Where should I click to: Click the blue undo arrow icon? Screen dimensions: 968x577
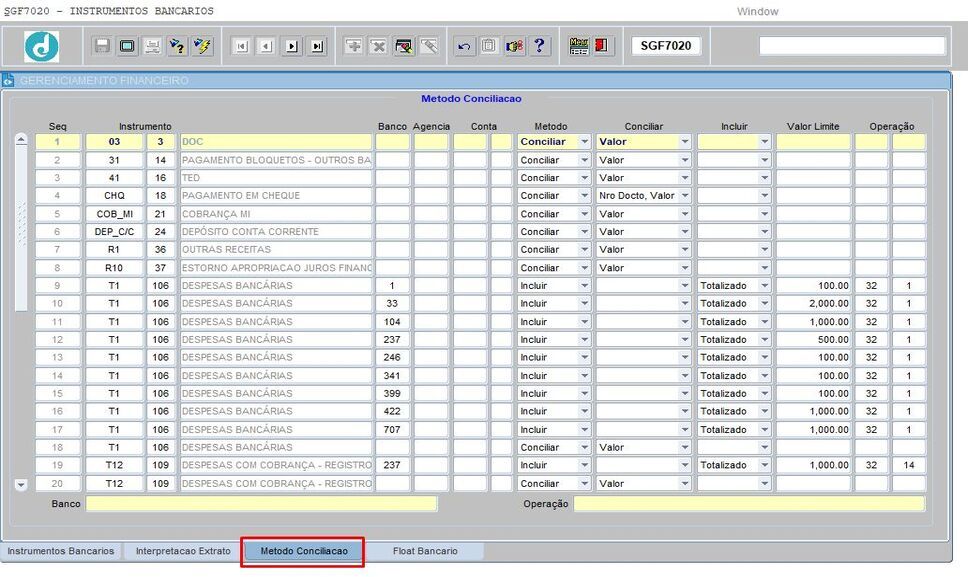[x=464, y=46]
